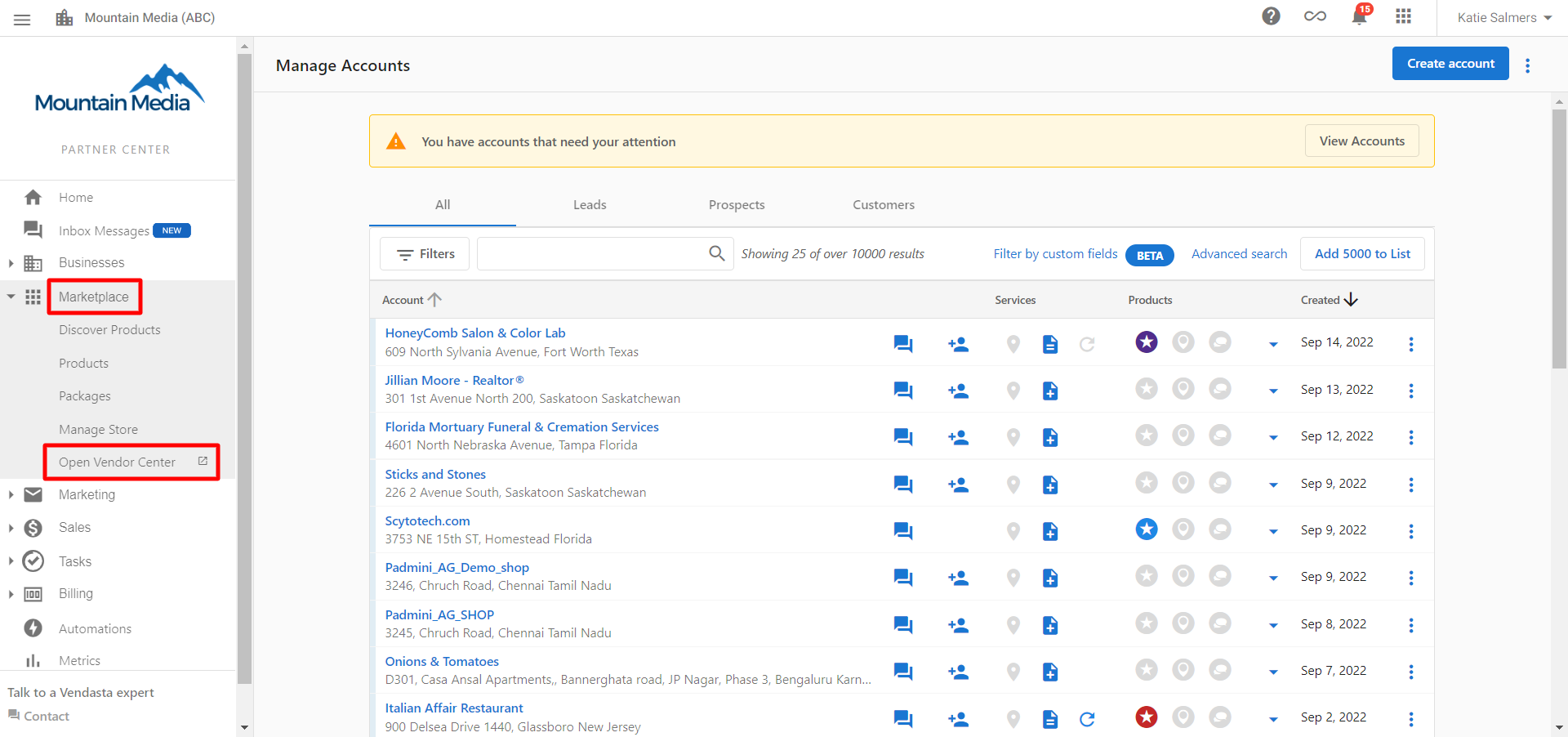The image size is (1568, 737).
Task: Click Filter by custom fields link
Action: [1055, 254]
